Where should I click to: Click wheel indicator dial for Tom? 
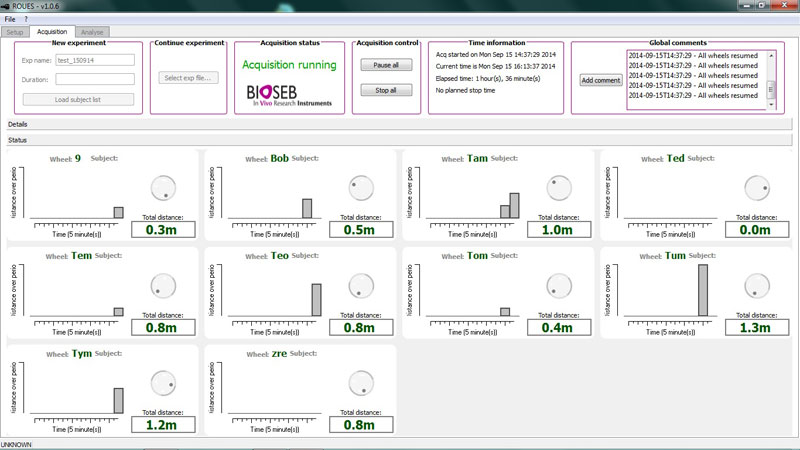[559, 286]
